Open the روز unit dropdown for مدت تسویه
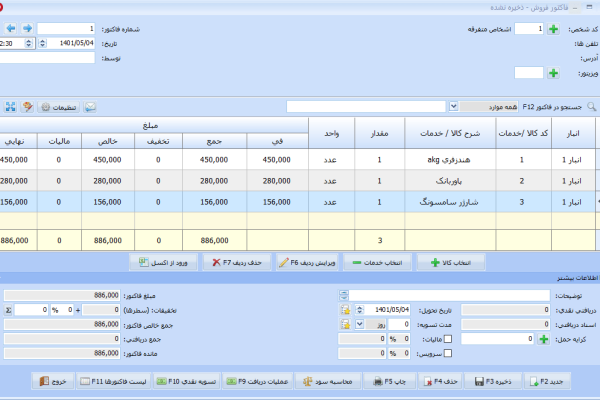This screenshot has width=600, height=400. coord(359,325)
